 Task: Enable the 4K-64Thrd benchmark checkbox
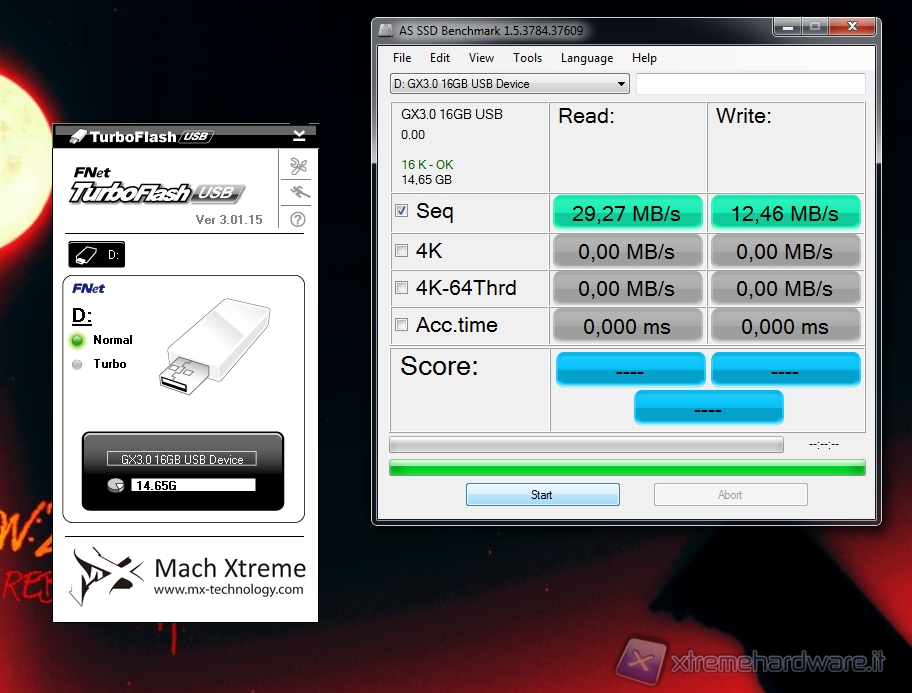tap(402, 288)
